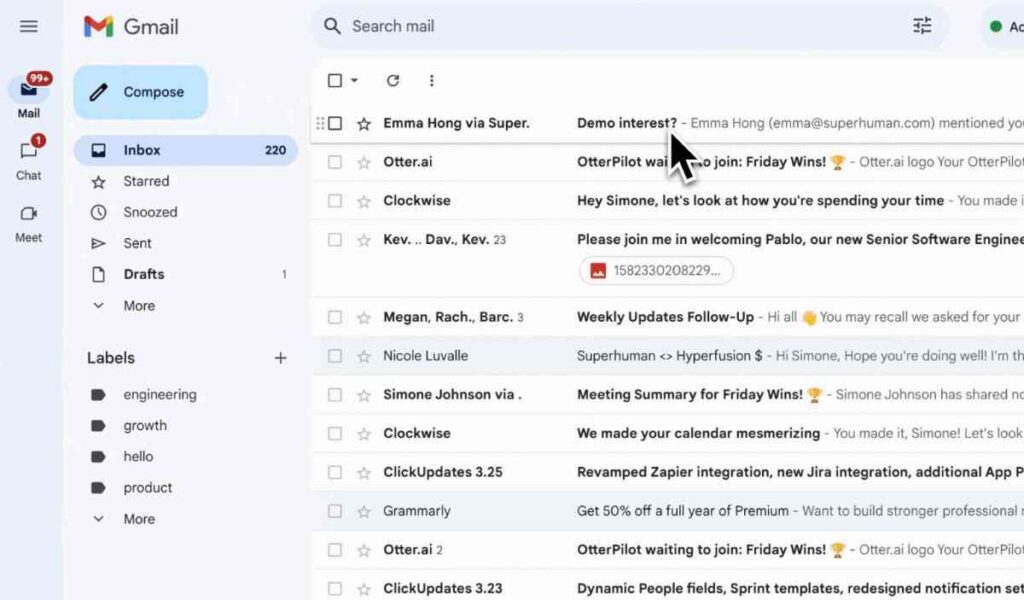The width and height of the screenshot is (1024, 600).
Task: Star the Kev, Dav, Kev thread
Action: pos(364,240)
